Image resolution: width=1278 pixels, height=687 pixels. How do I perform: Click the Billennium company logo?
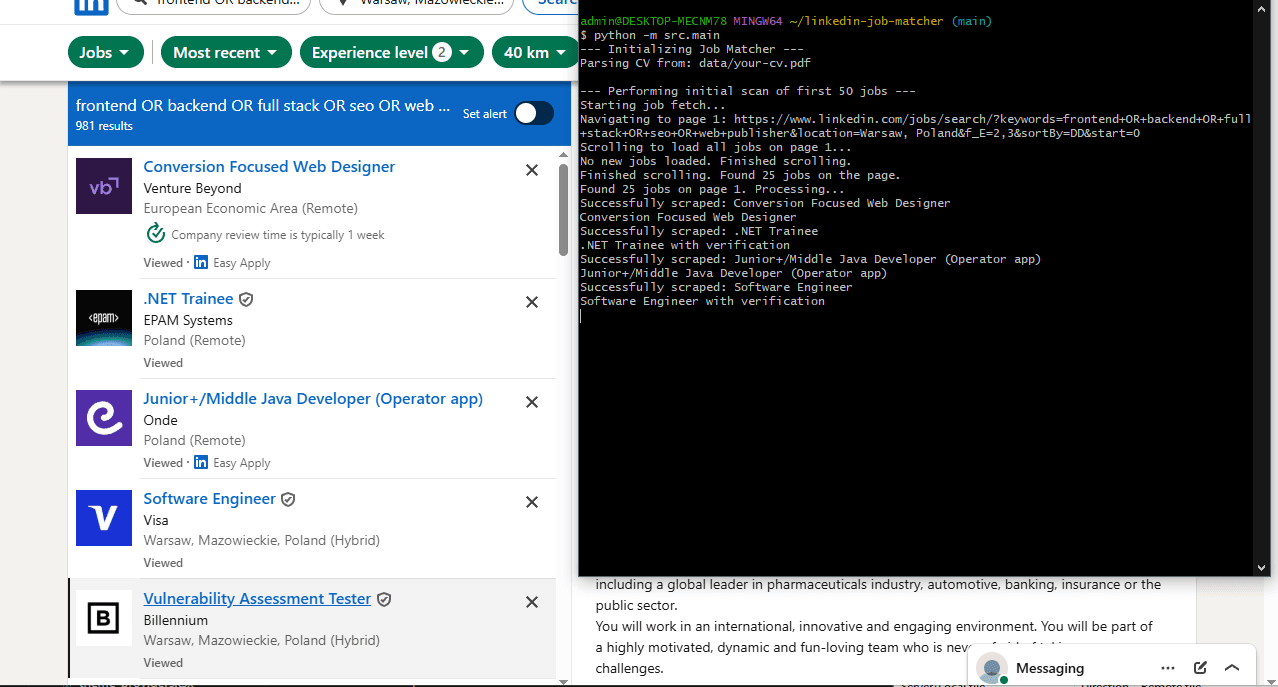tap(104, 618)
